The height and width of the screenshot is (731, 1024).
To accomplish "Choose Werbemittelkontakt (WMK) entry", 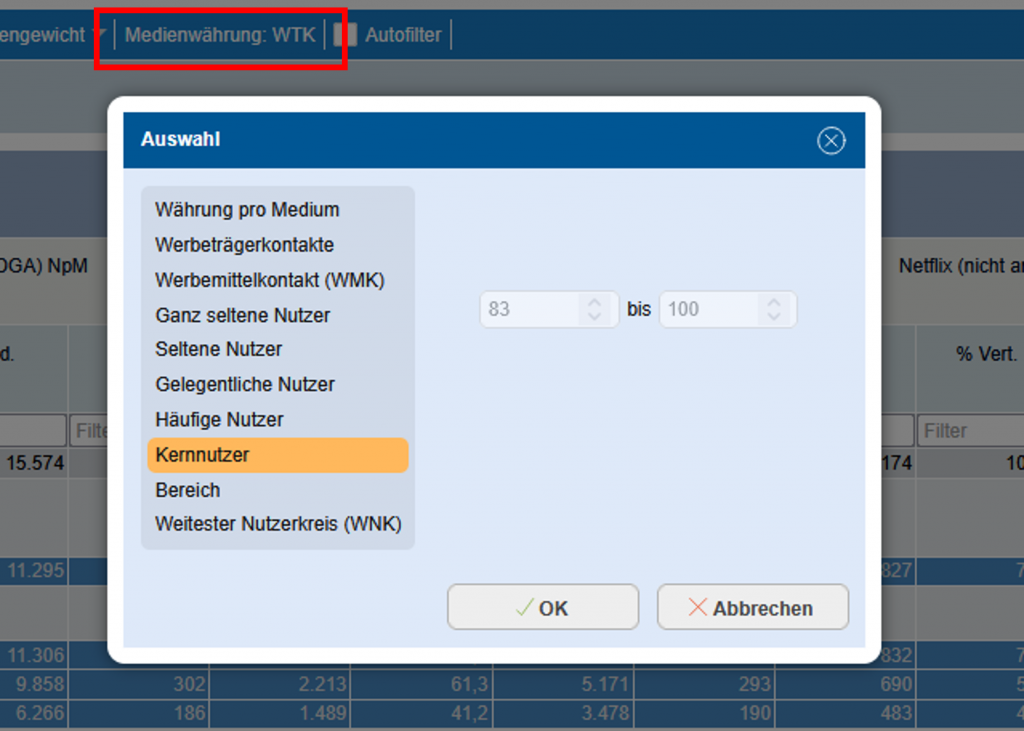I will tap(269, 280).
